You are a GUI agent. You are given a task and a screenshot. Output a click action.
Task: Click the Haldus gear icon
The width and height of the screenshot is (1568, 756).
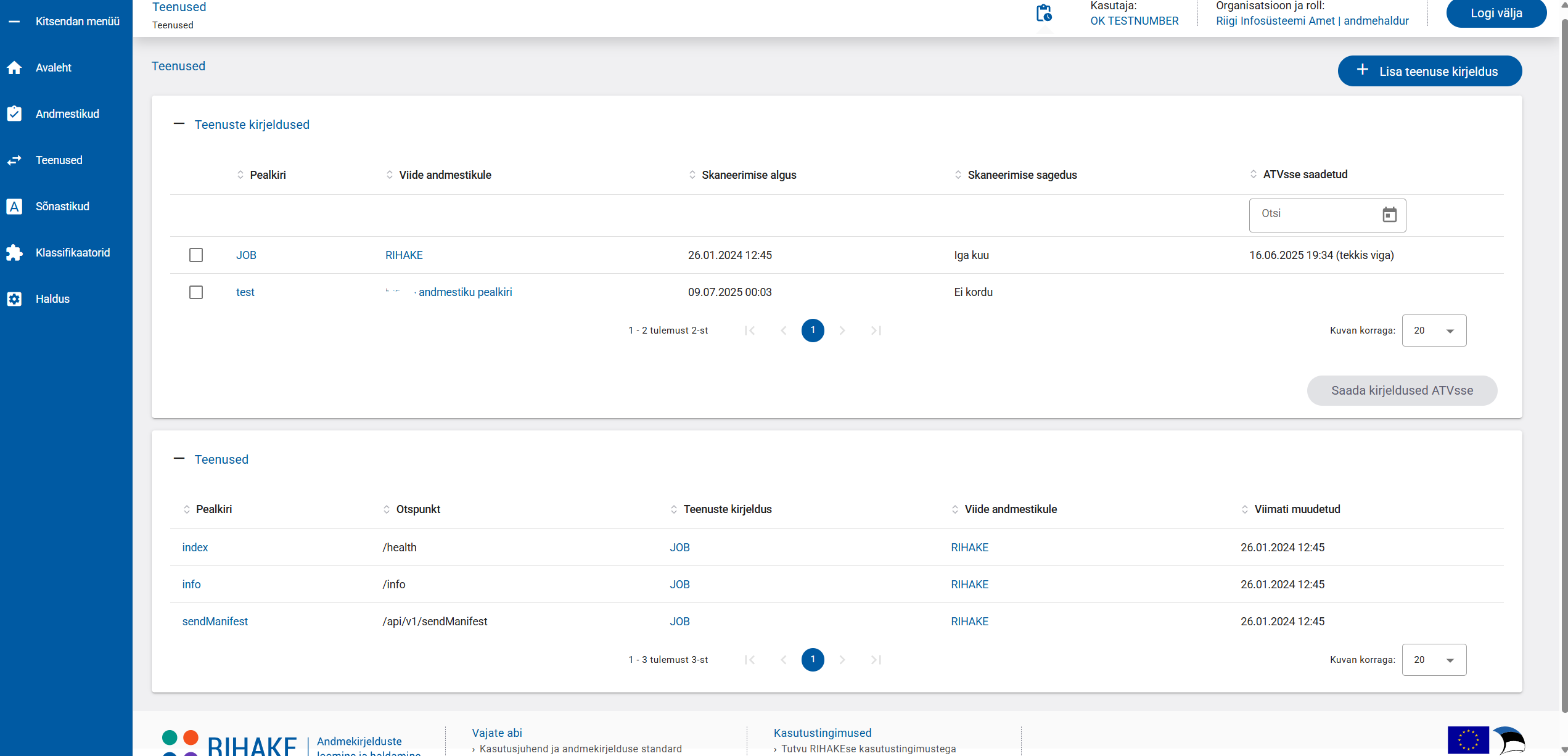click(x=14, y=299)
